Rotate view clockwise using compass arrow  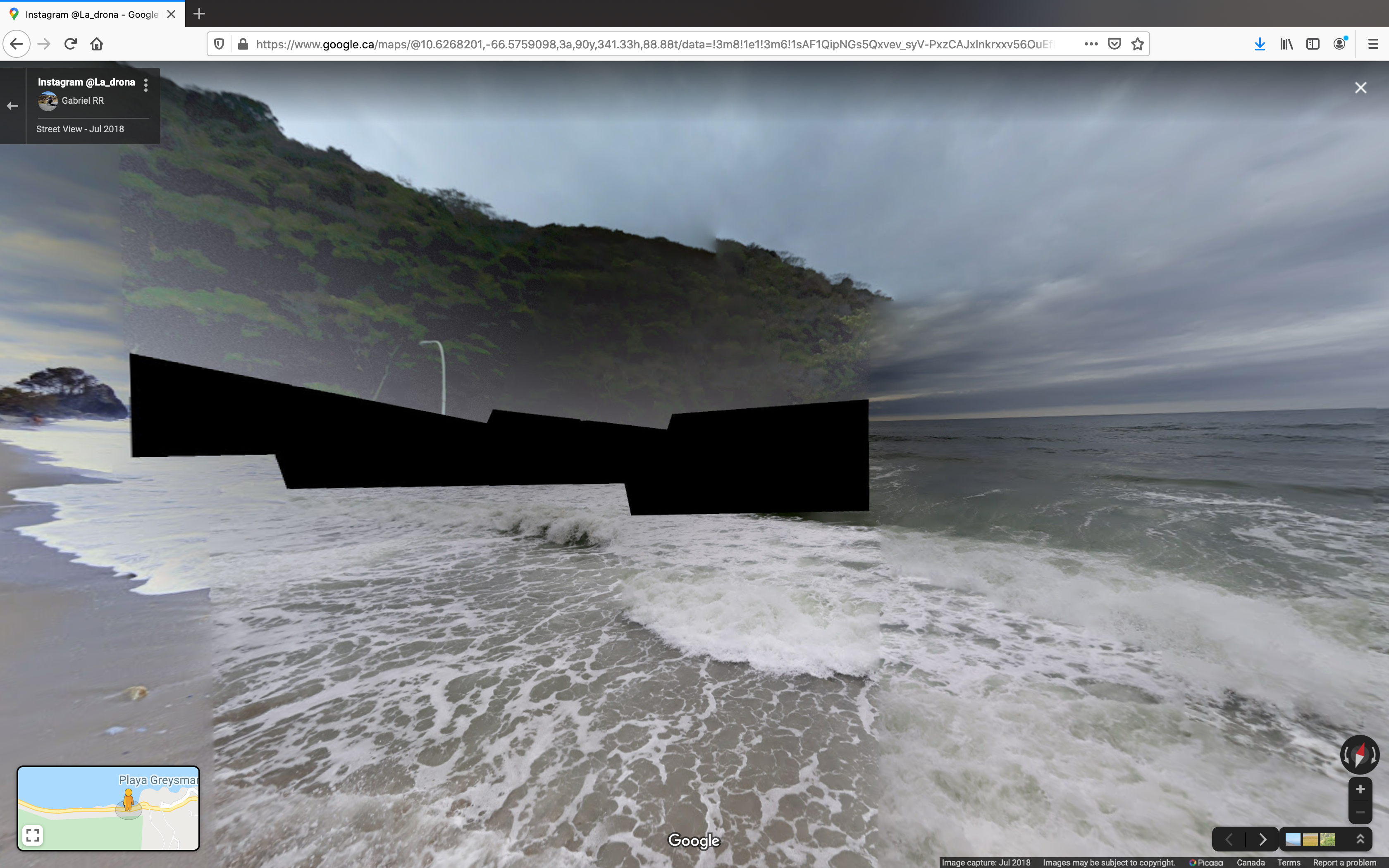pos(1374,755)
